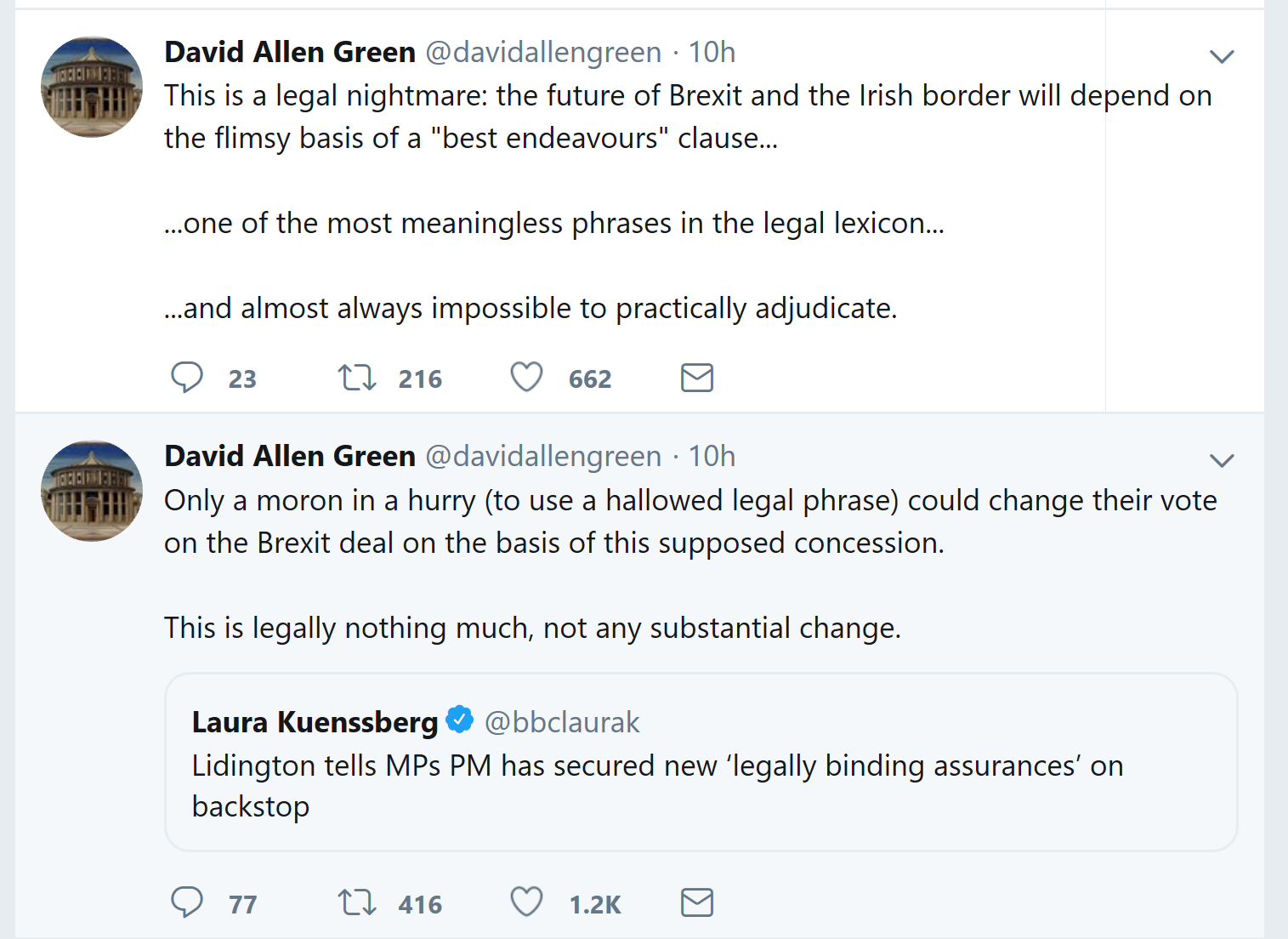Reply to the 'legal nightmare' tweet
This screenshot has height=939, width=1288.
tap(187, 377)
